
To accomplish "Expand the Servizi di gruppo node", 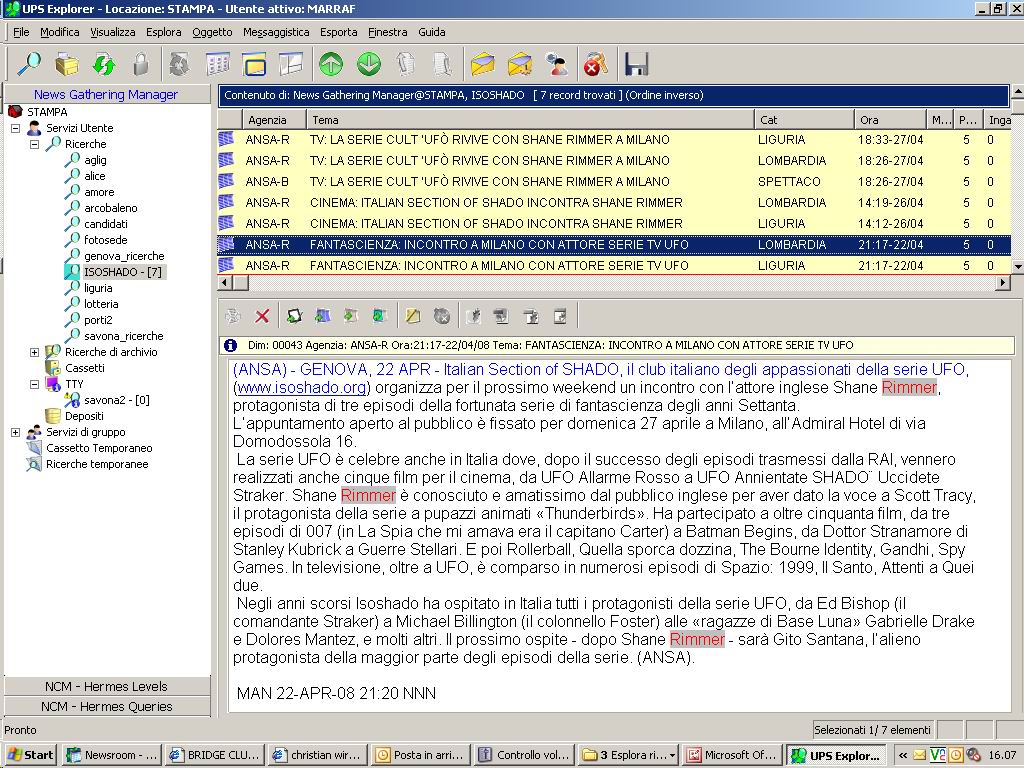I will (x=15, y=432).
